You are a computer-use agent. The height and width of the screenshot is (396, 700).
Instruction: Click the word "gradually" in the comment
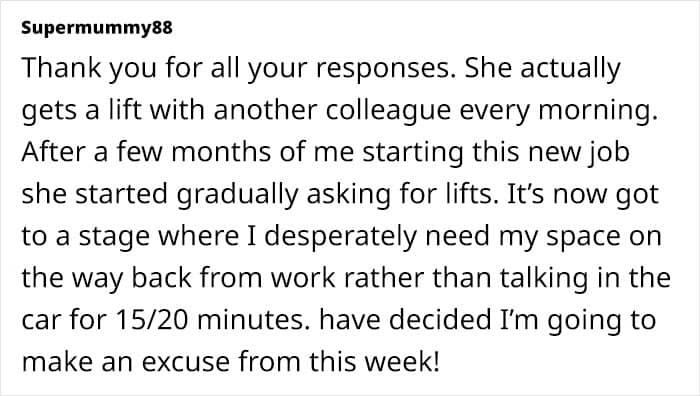(237, 194)
